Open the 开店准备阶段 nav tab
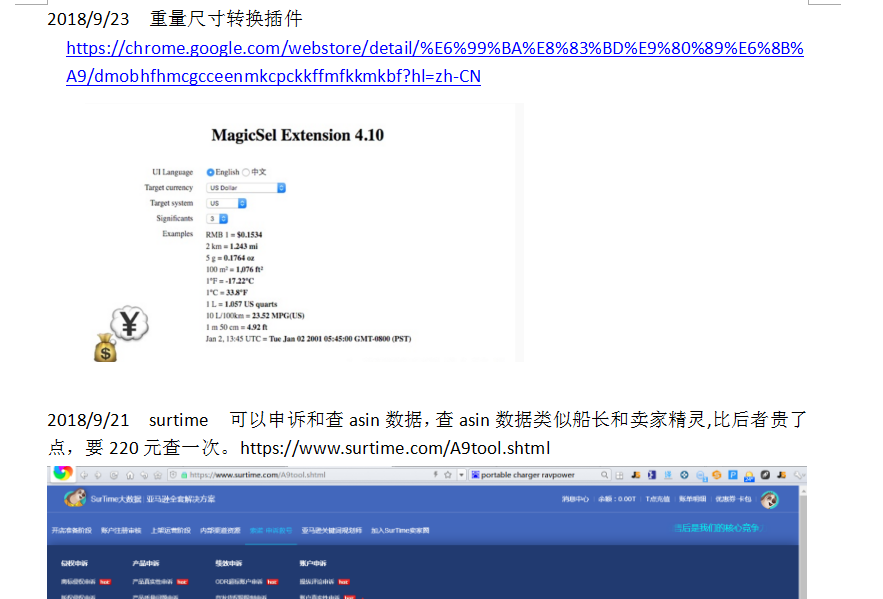This screenshot has height=599, width=883. [72, 530]
